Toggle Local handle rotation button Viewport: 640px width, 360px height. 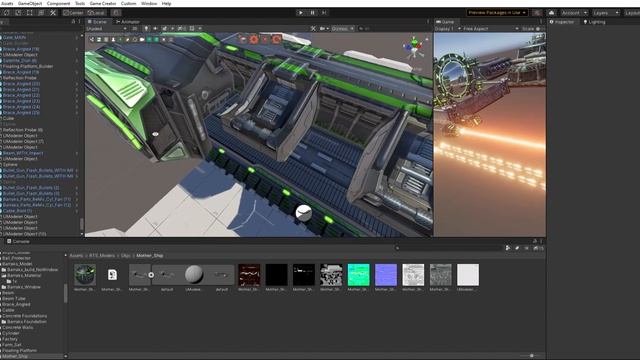click(x=96, y=13)
